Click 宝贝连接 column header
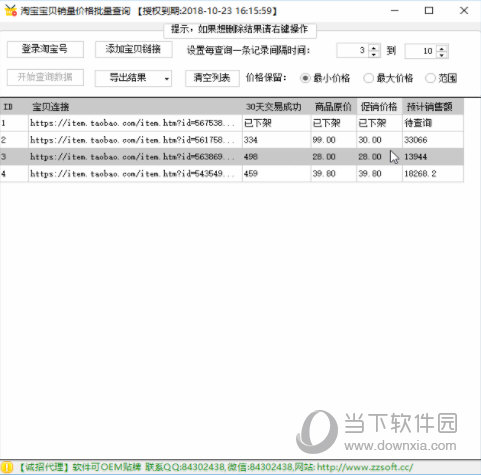 (x=135, y=107)
